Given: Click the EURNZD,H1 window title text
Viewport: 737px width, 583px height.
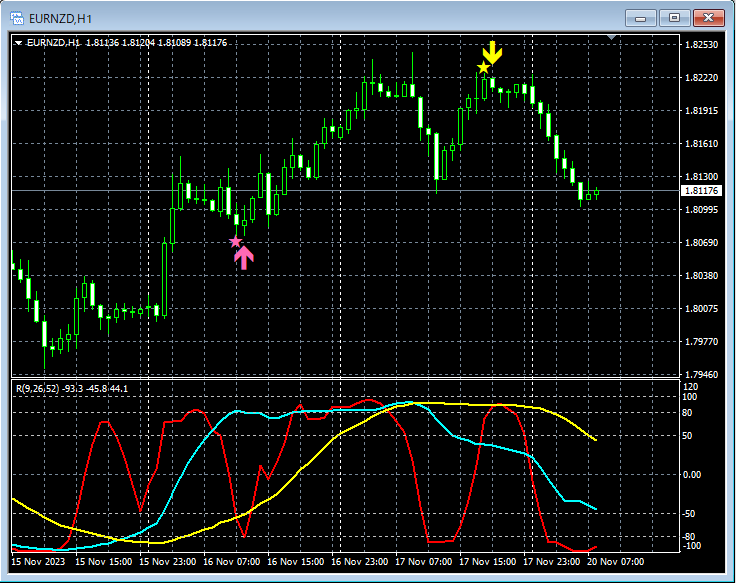Looking at the screenshot, I should (60, 19).
